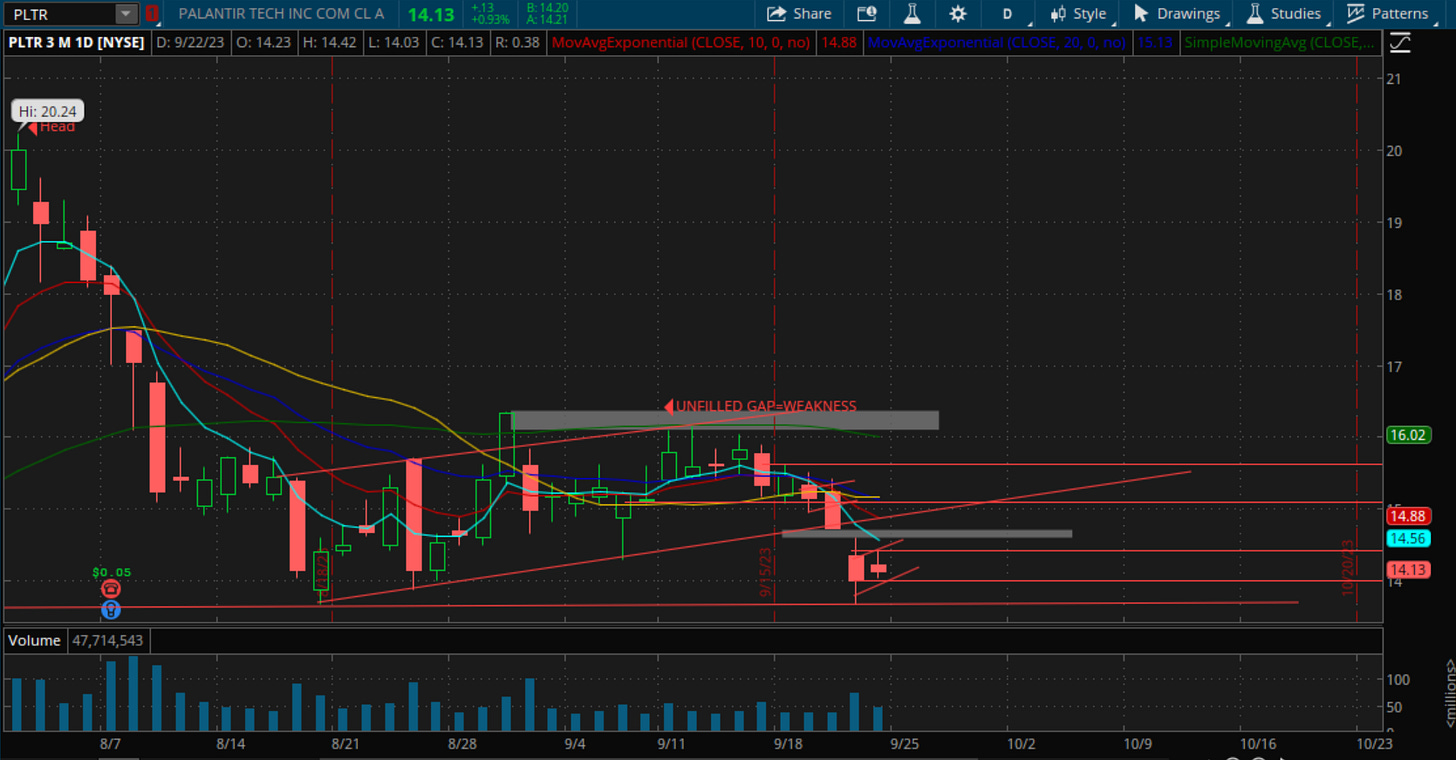Image resolution: width=1456 pixels, height=760 pixels.
Task: Click the red MovAvgExponential (CLOSE, 10) study label
Action: [683, 43]
